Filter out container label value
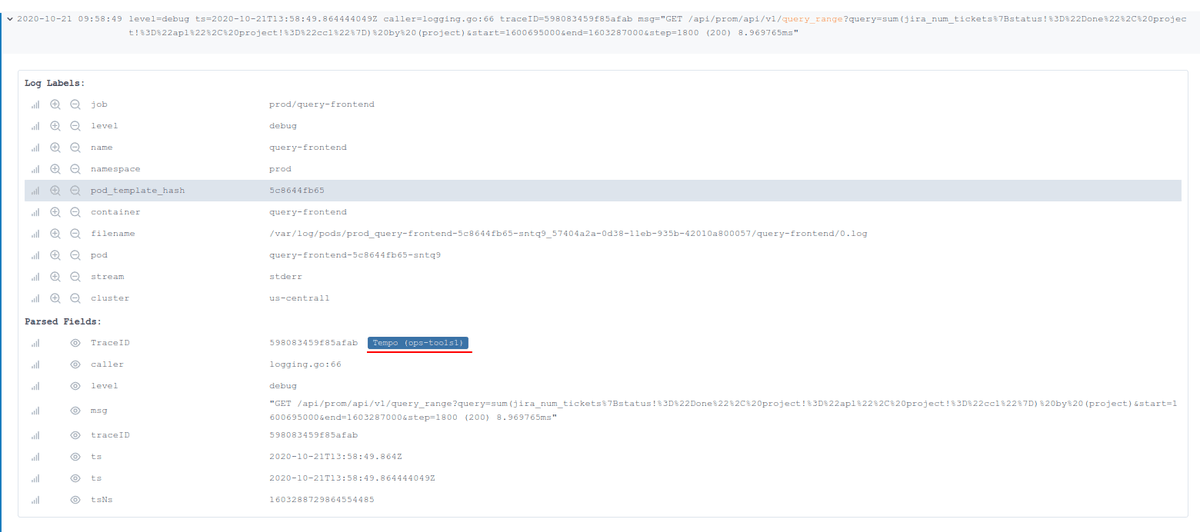Image resolution: width=1200 pixels, height=532 pixels. (74, 212)
